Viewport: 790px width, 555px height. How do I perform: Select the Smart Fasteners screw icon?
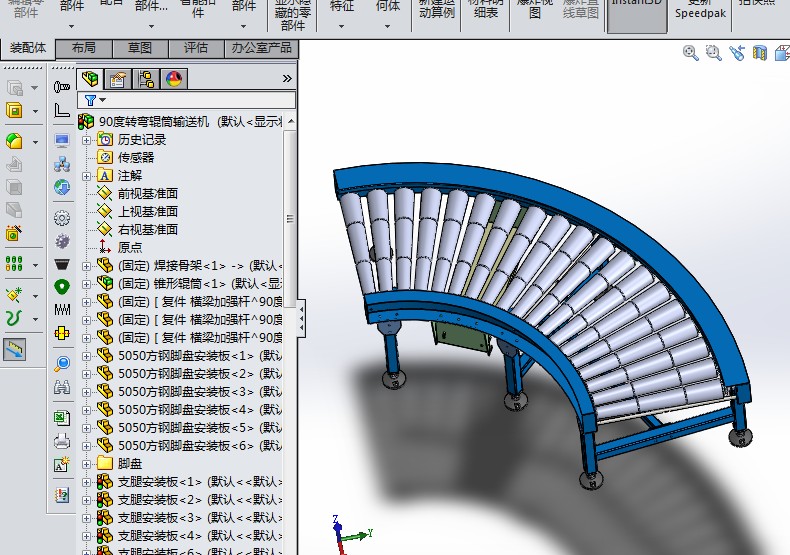click(x=62, y=87)
